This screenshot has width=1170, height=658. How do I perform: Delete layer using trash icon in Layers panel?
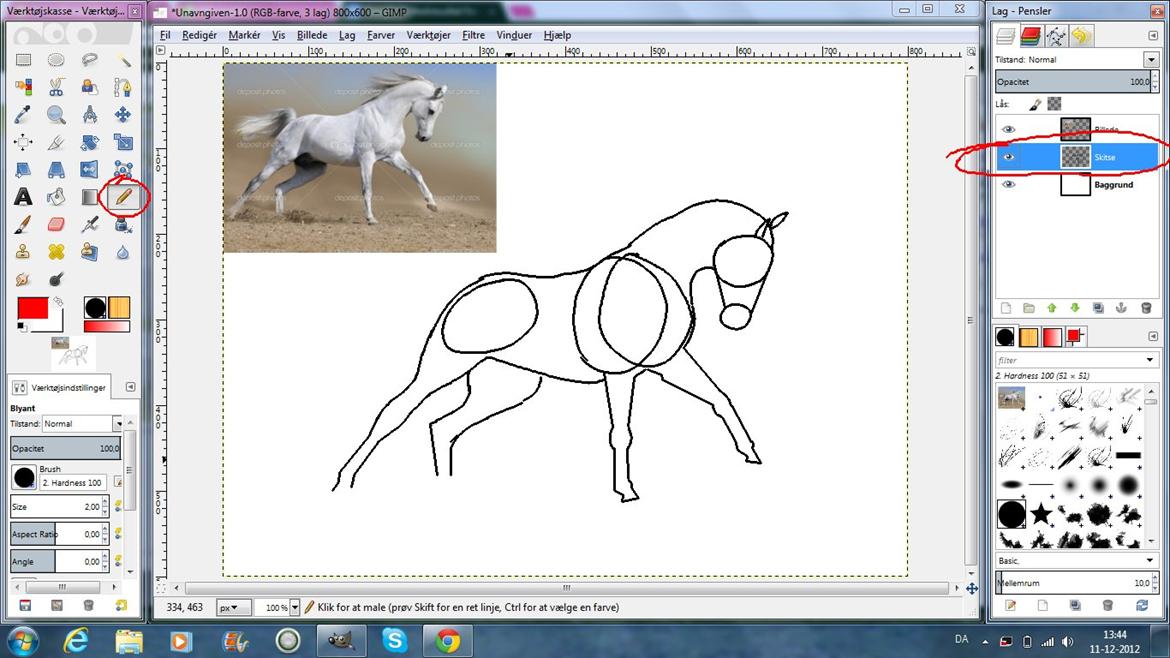(x=1146, y=308)
